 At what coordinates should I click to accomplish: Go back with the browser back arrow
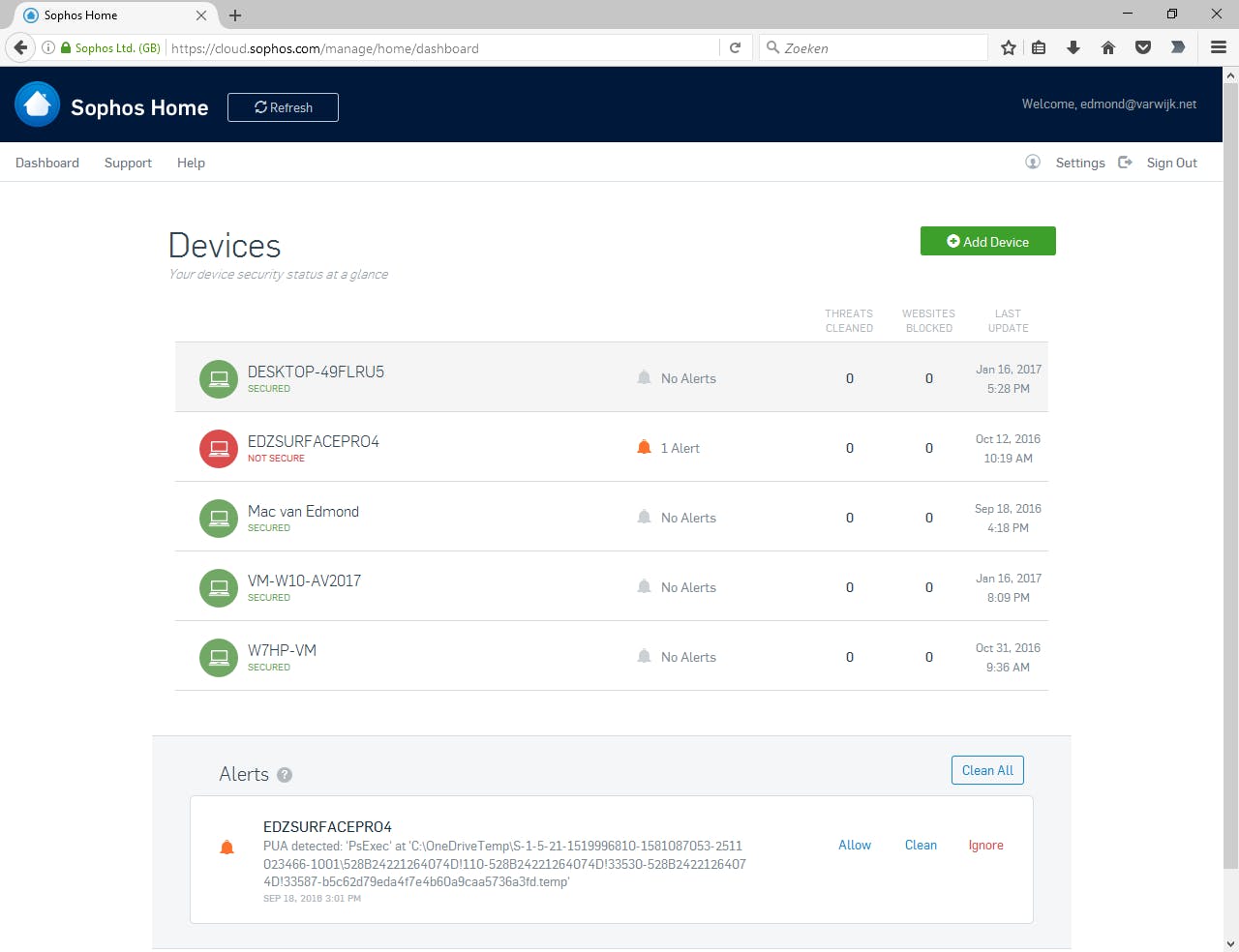(21, 47)
